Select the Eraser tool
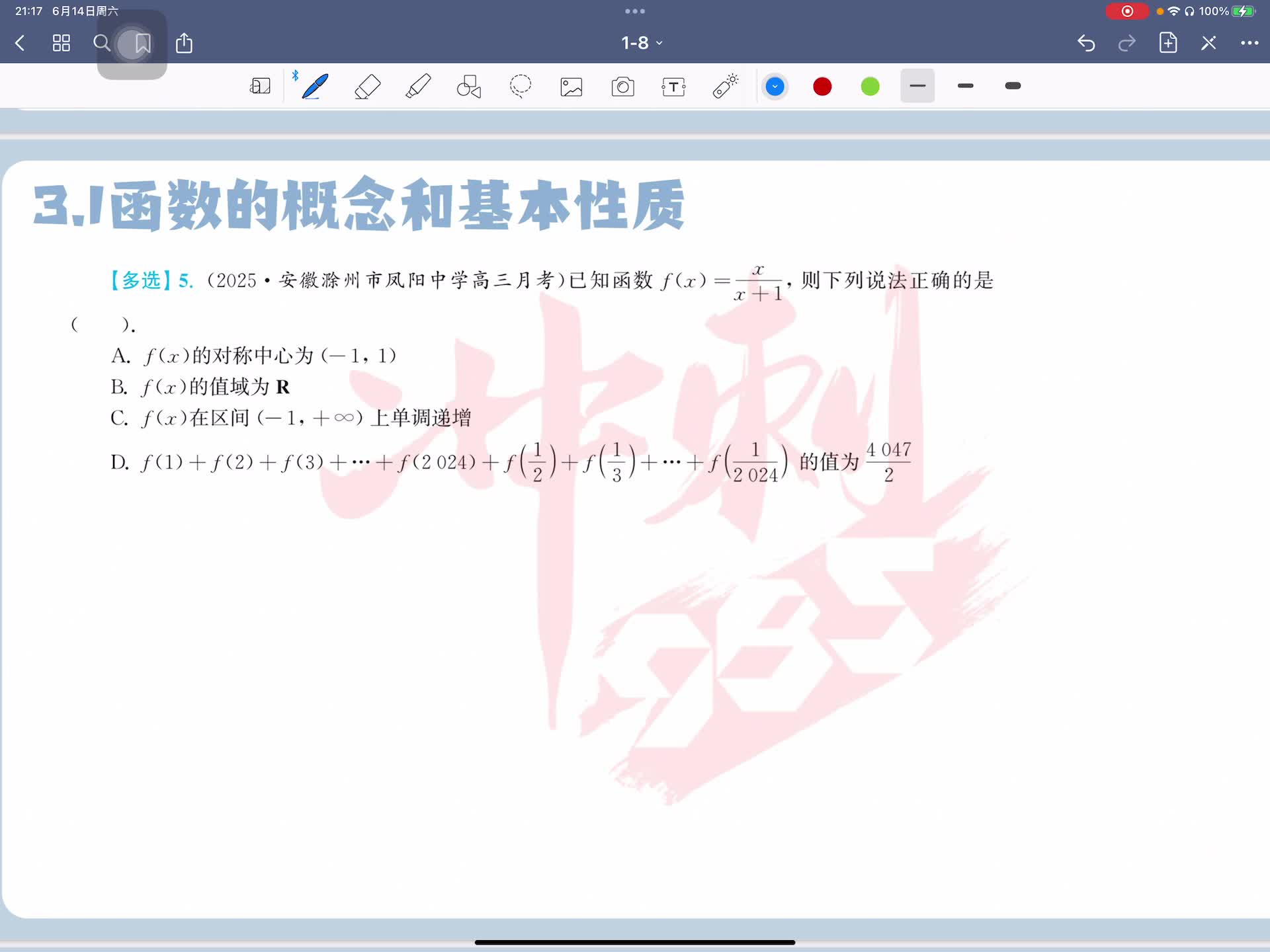1270x952 pixels. (367, 87)
